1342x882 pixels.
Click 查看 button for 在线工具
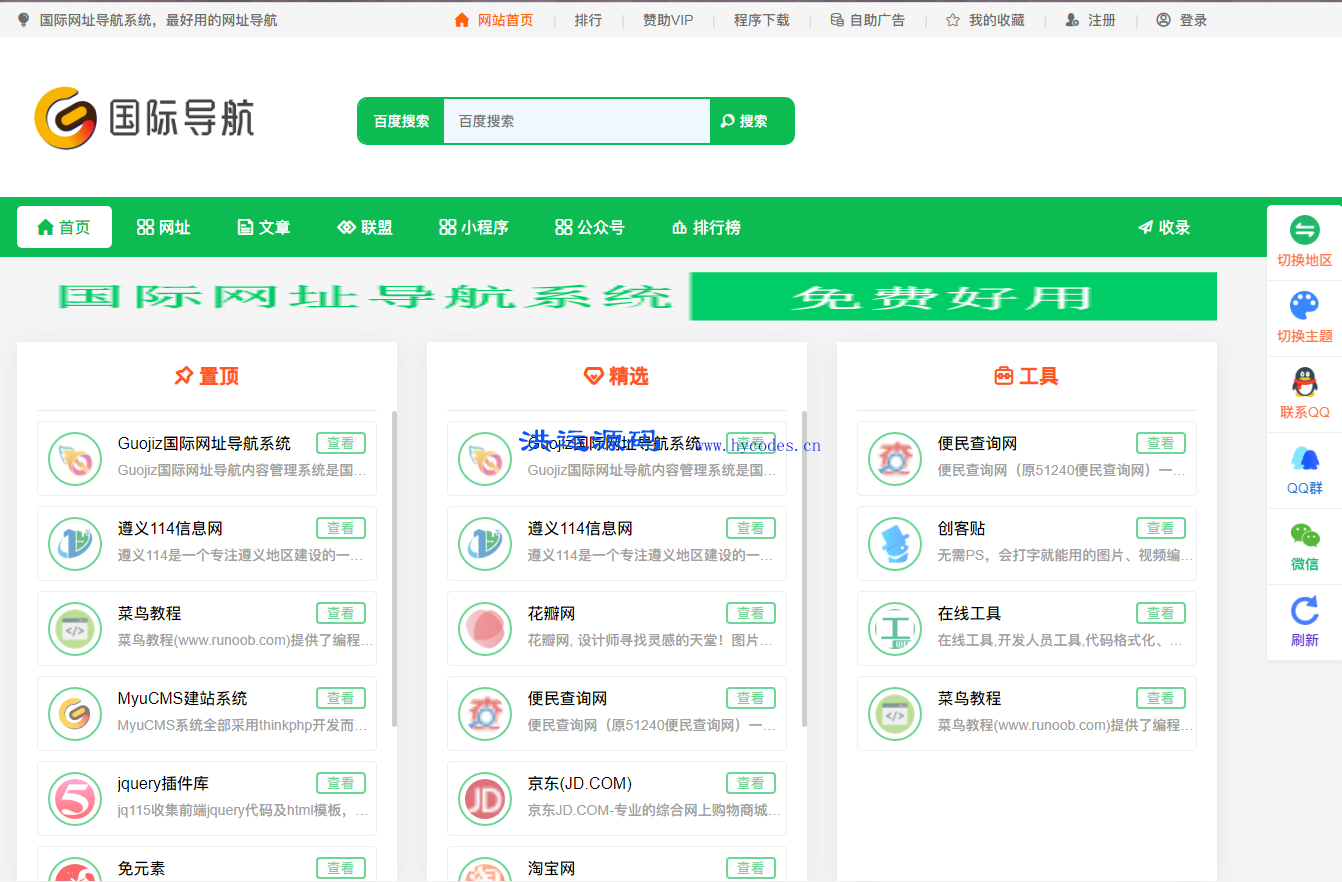pos(1161,613)
